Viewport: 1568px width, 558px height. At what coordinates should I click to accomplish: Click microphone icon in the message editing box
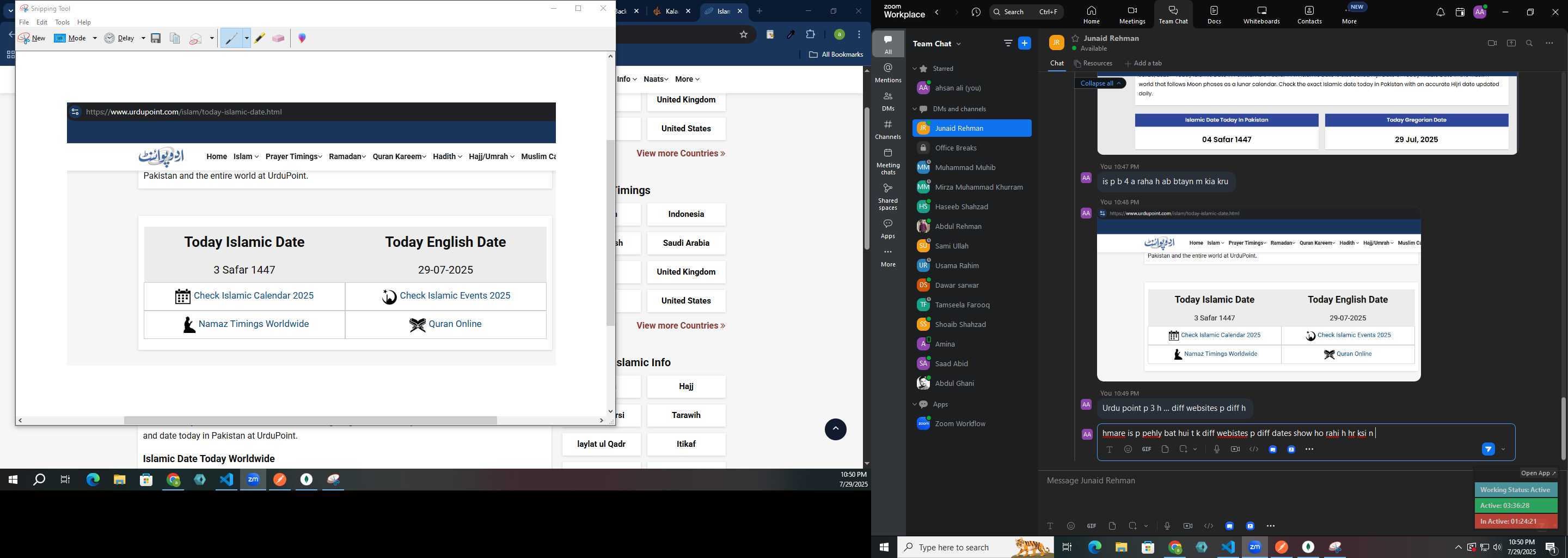click(1216, 450)
